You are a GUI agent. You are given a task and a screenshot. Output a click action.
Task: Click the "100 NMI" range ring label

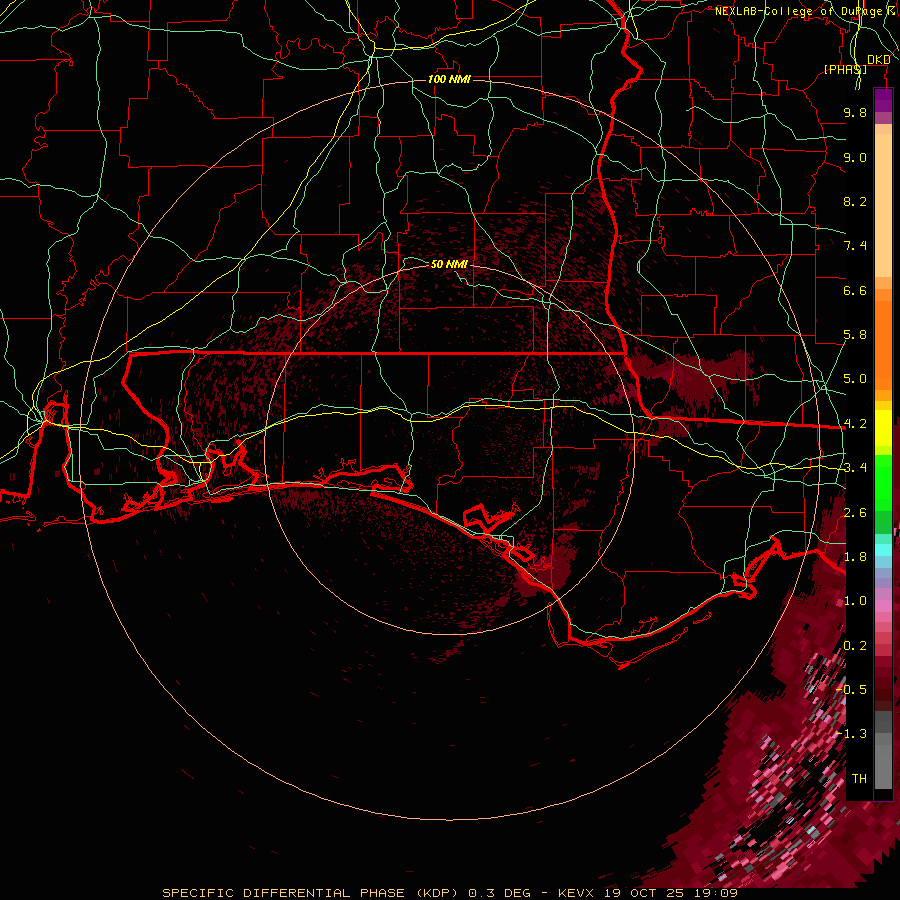[x=449, y=79]
